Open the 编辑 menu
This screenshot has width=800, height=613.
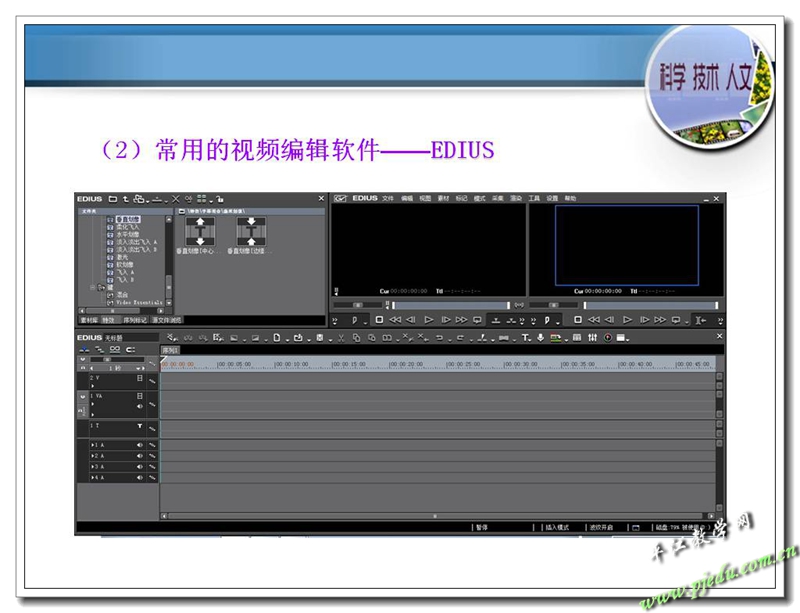click(x=407, y=199)
